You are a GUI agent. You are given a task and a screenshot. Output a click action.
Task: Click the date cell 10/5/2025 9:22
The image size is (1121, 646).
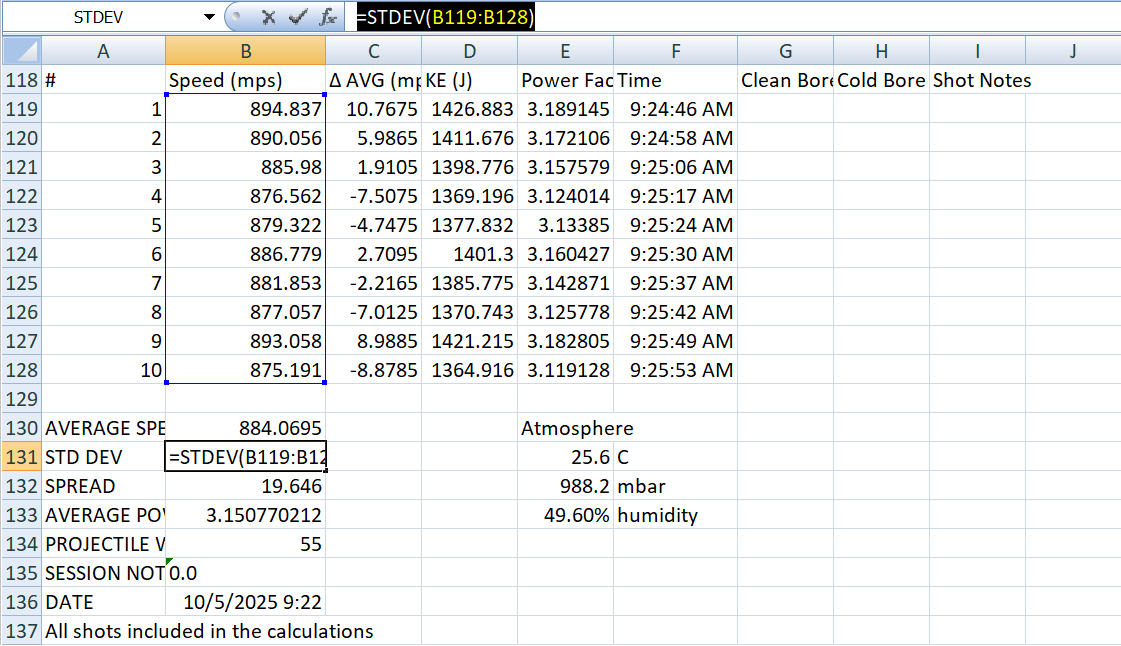(245, 602)
